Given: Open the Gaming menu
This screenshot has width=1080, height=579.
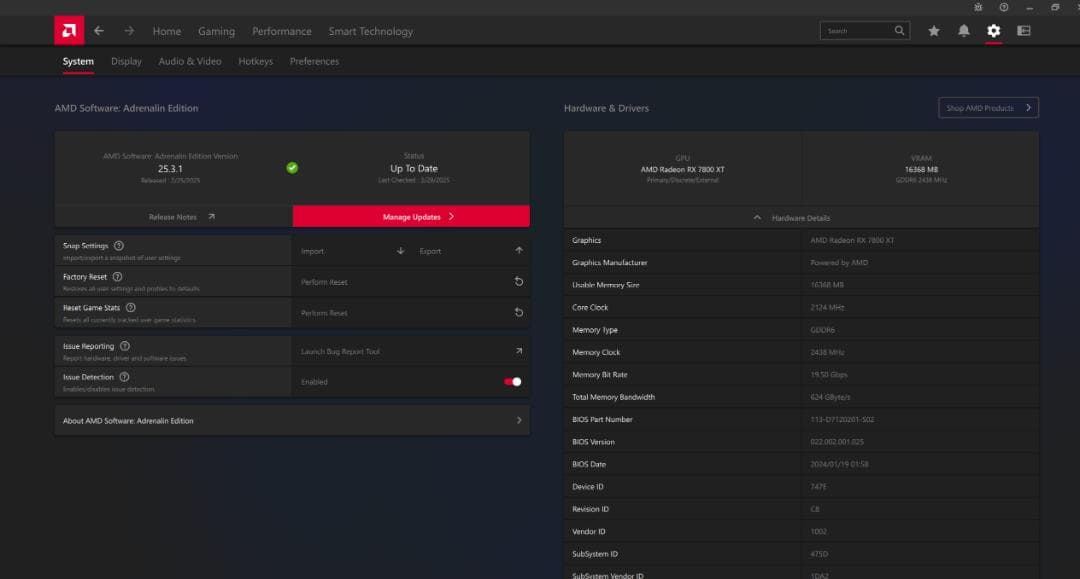Looking at the screenshot, I should pyautogui.click(x=216, y=31).
